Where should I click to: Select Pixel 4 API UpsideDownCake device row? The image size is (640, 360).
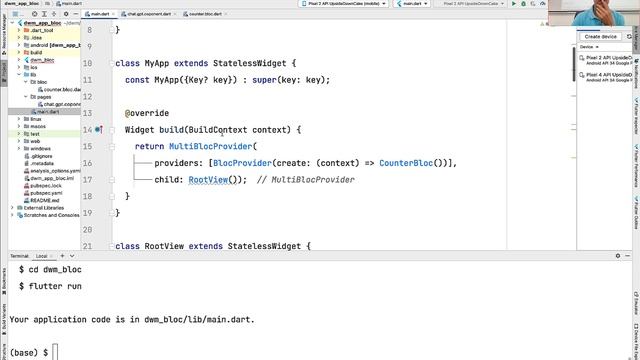606,77
